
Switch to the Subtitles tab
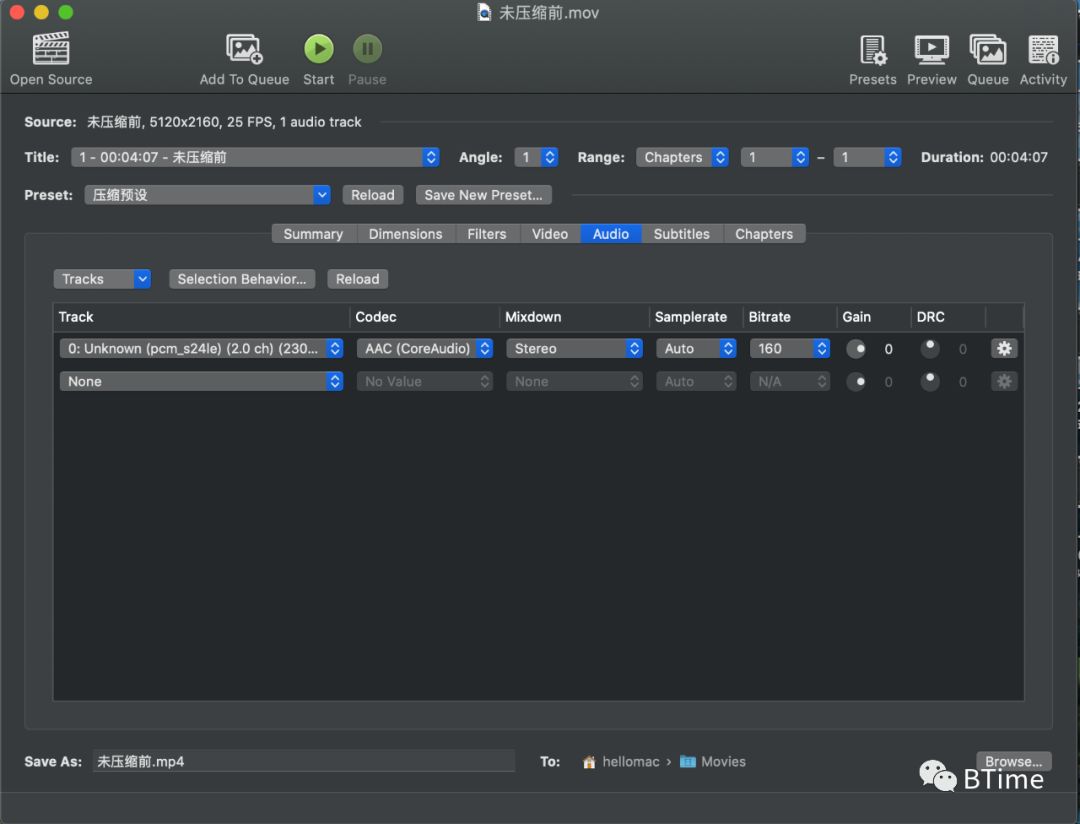(x=681, y=234)
